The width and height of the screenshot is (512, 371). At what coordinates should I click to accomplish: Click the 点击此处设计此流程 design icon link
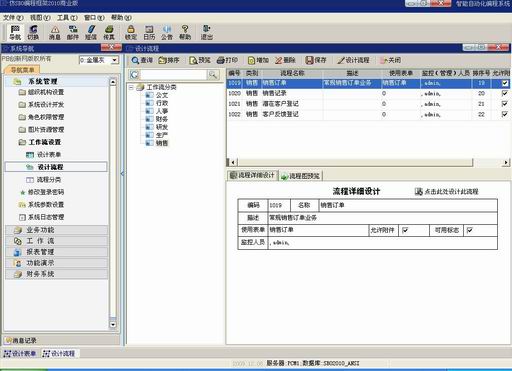click(446, 191)
